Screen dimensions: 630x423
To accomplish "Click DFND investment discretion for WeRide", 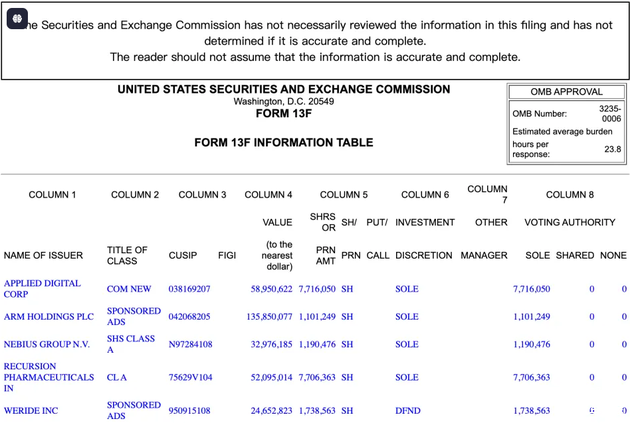I will 407,411.
